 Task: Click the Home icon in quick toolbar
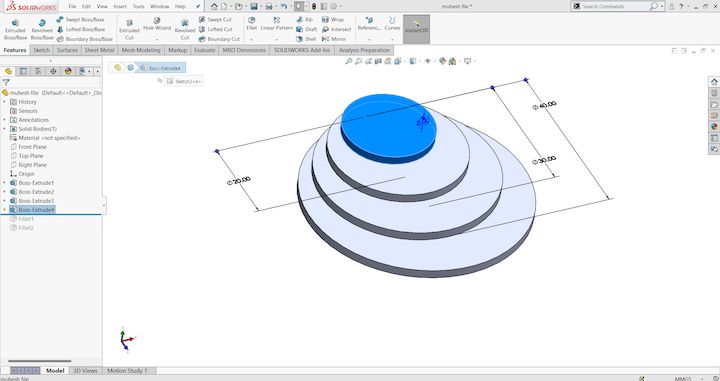[214, 6]
